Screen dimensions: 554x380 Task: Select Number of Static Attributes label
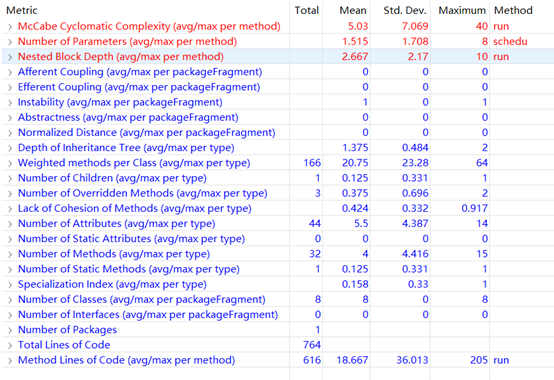131,239
